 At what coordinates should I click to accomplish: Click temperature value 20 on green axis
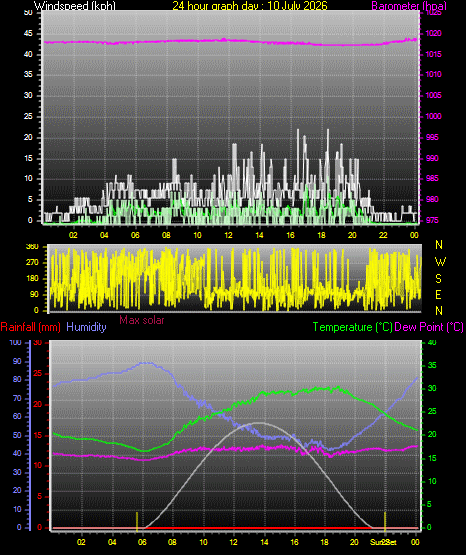pyautogui.click(x=432, y=435)
